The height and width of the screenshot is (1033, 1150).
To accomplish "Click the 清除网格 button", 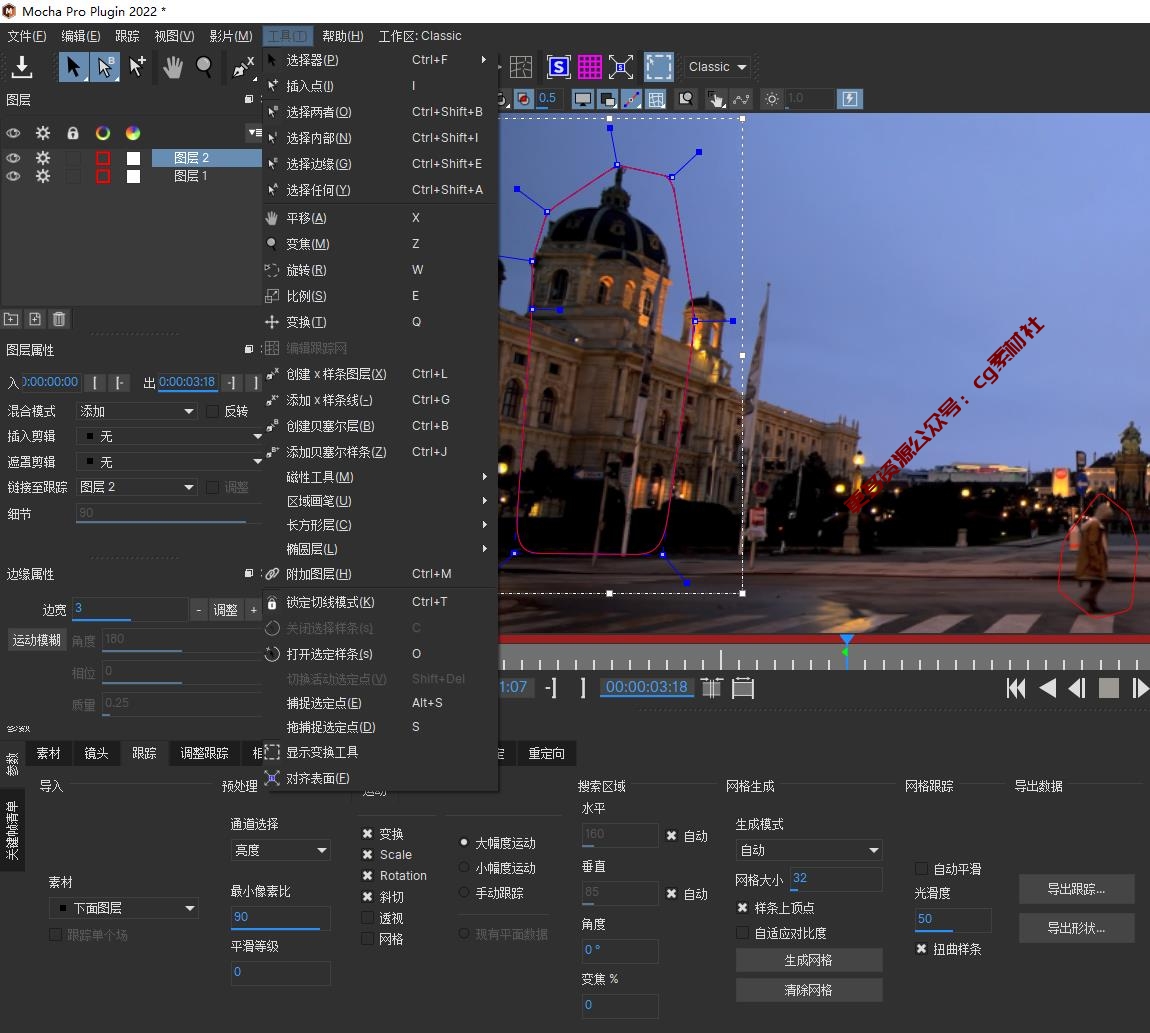I will [808, 990].
